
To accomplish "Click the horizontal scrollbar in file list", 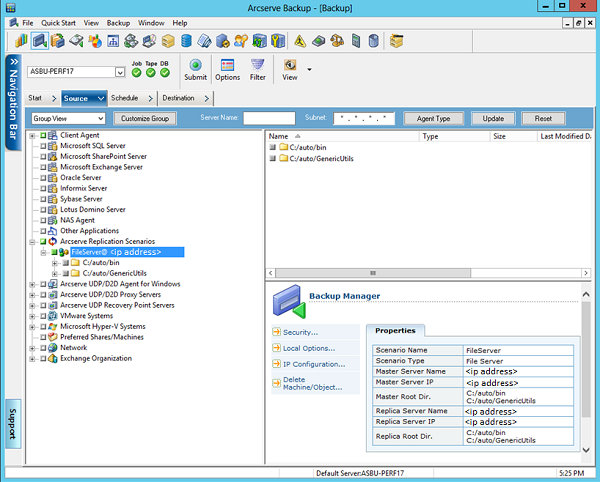I will point(373,273).
